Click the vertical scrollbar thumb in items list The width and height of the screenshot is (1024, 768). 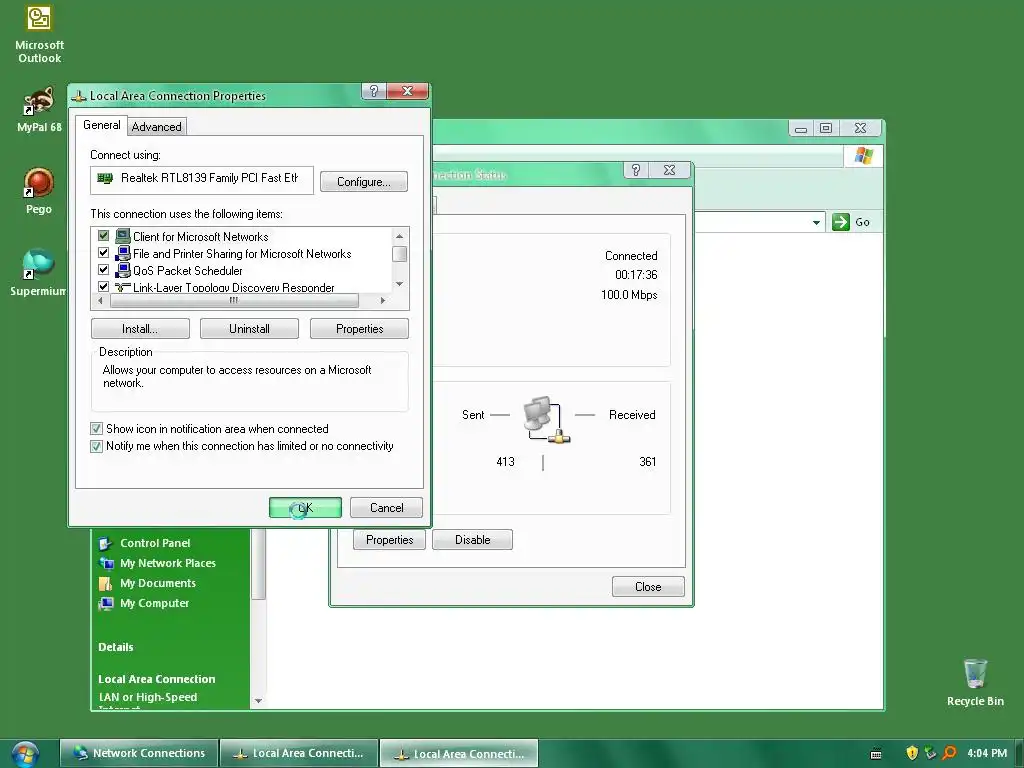point(400,253)
